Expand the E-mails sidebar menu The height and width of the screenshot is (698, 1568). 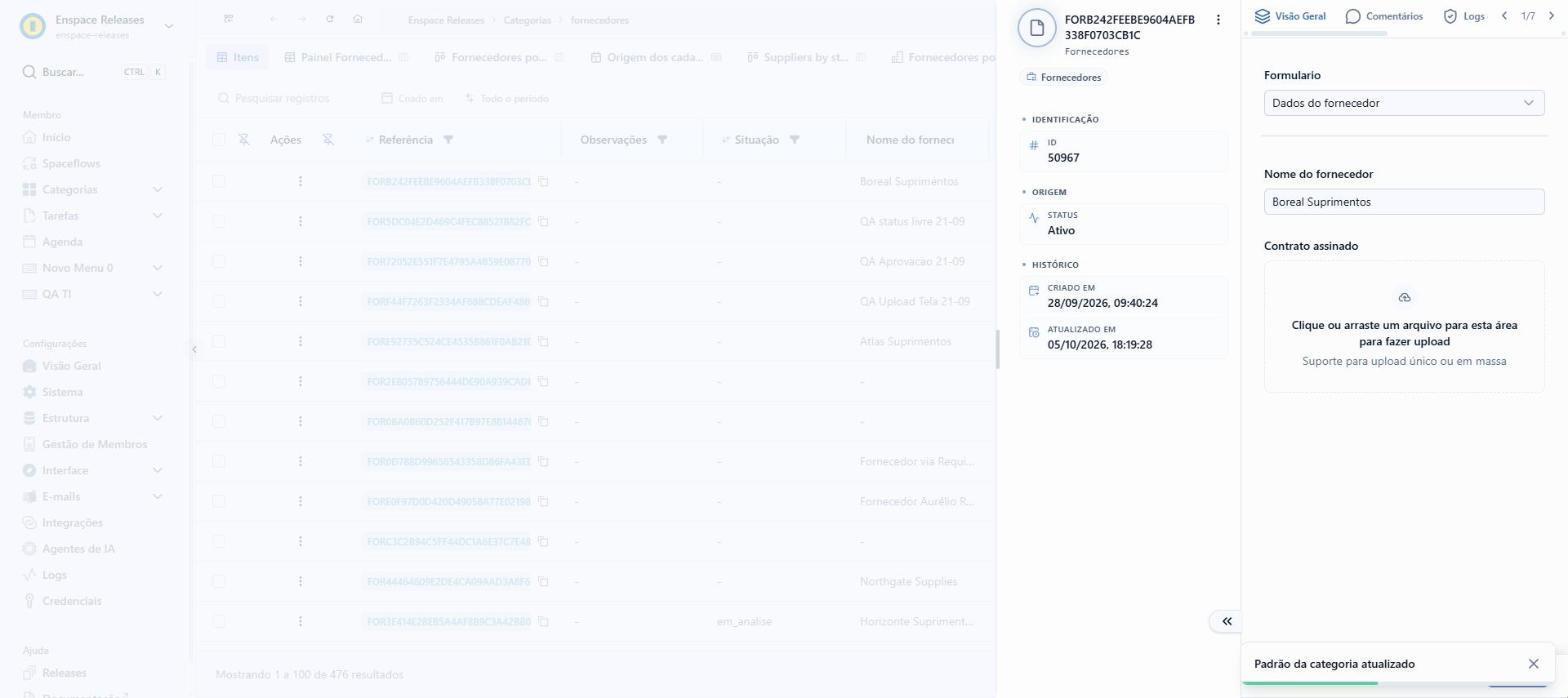[158, 496]
